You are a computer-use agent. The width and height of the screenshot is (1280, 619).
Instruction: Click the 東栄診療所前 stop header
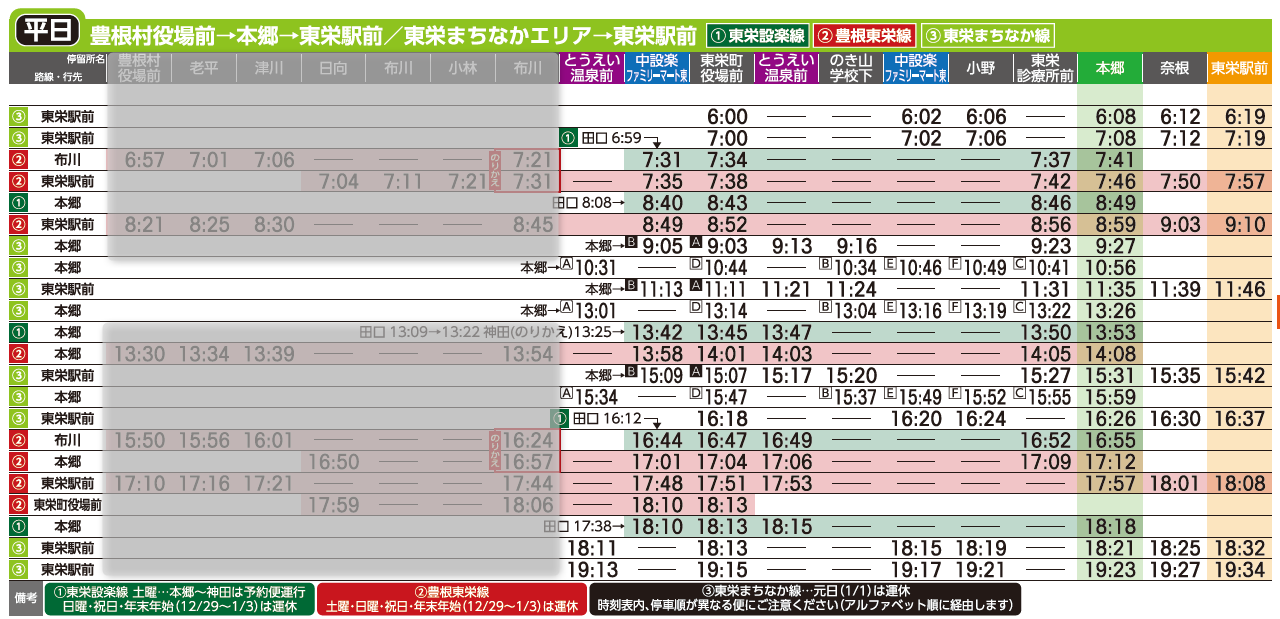(x=1044, y=68)
